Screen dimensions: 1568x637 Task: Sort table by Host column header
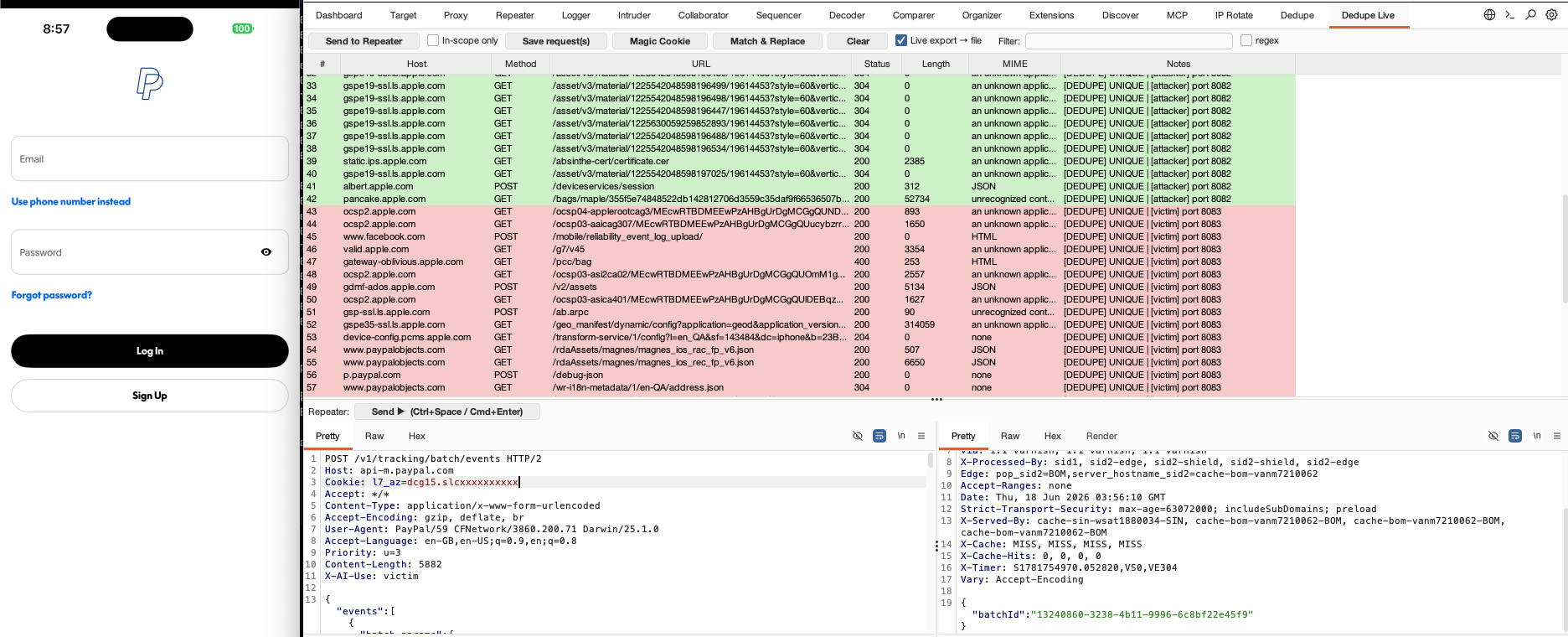click(x=416, y=64)
